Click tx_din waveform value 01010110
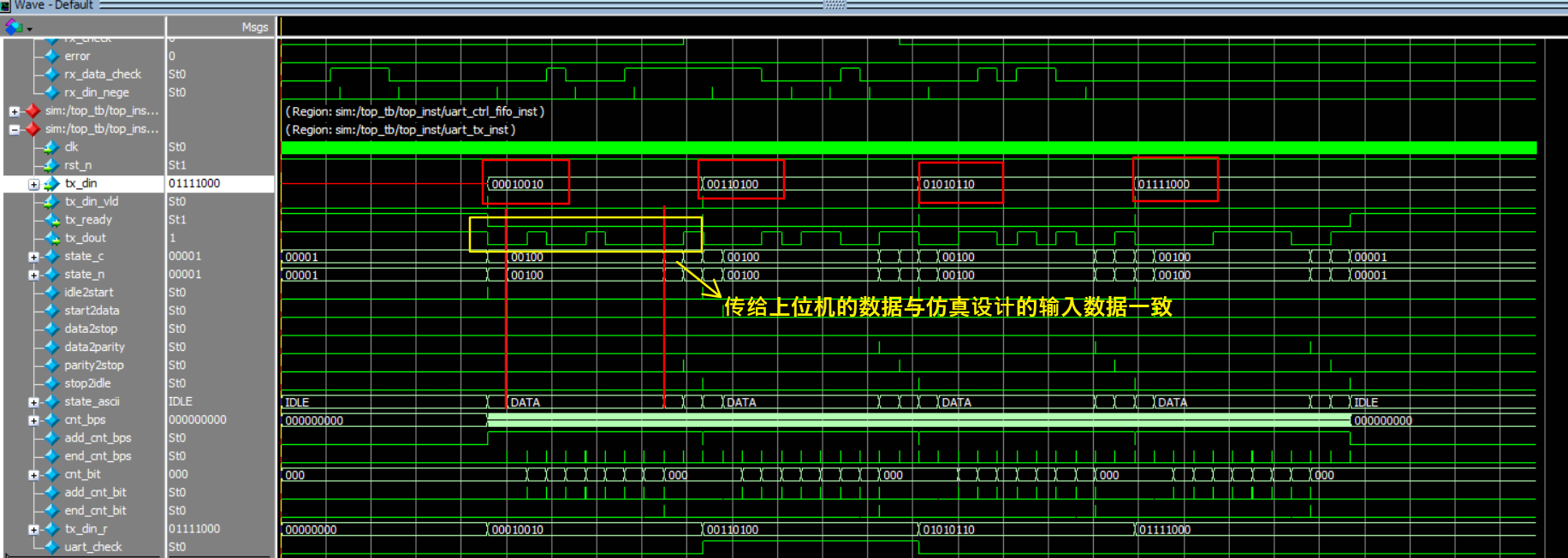Viewport: 1568px width, 558px height. tap(948, 184)
